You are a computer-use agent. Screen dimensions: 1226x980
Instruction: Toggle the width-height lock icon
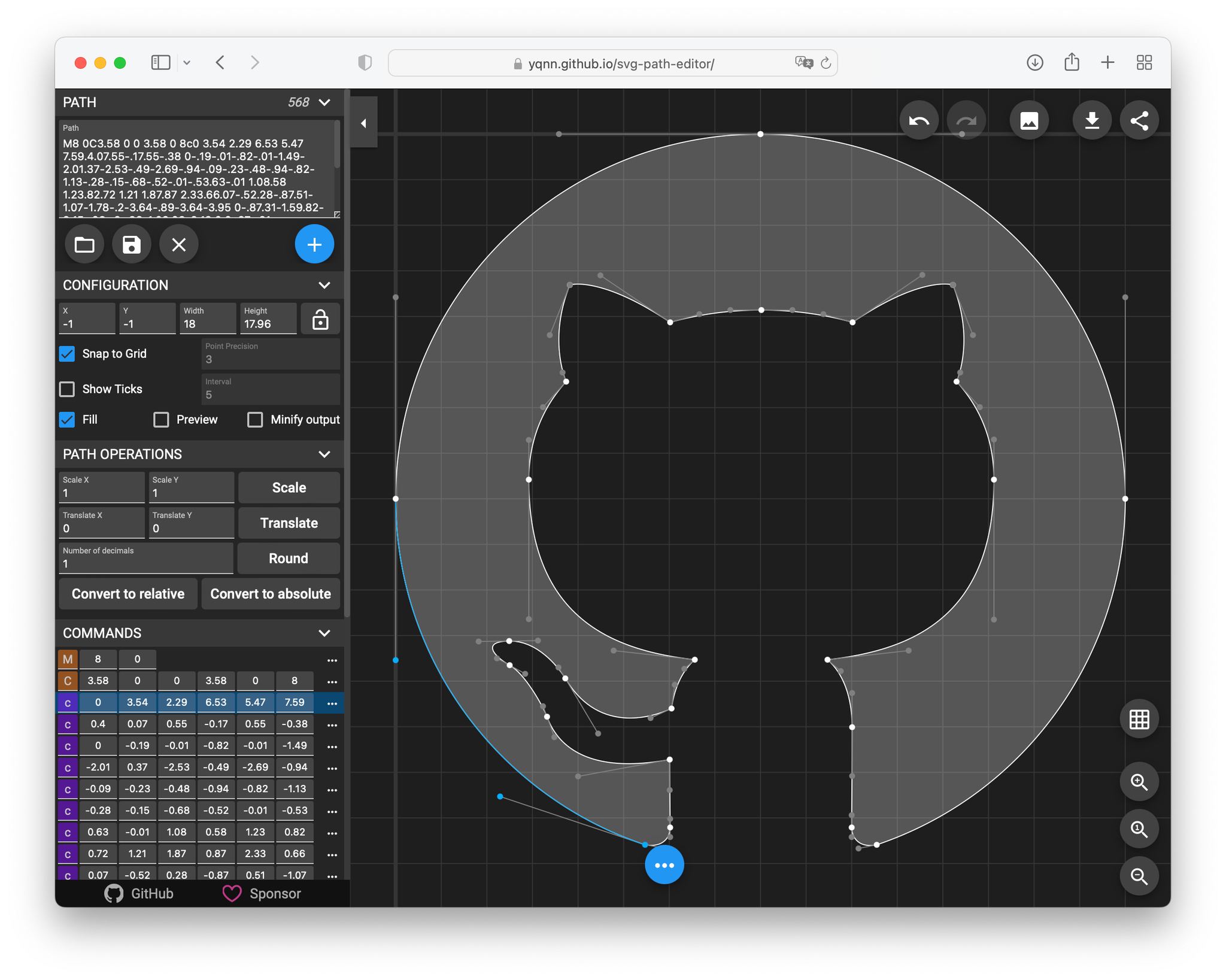click(x=320, y=319)
